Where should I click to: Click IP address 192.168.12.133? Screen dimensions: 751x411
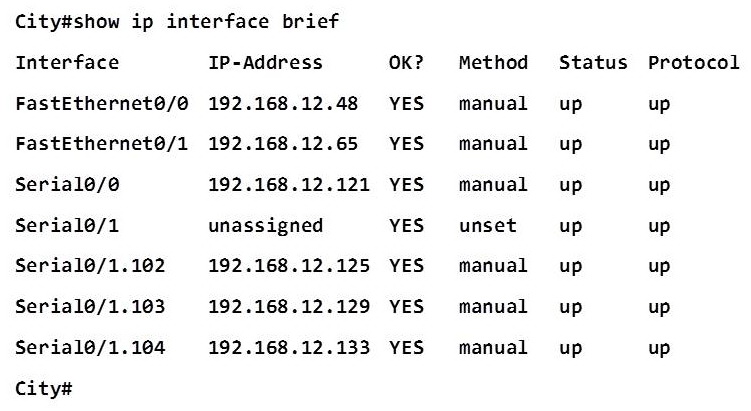point(289,347)
